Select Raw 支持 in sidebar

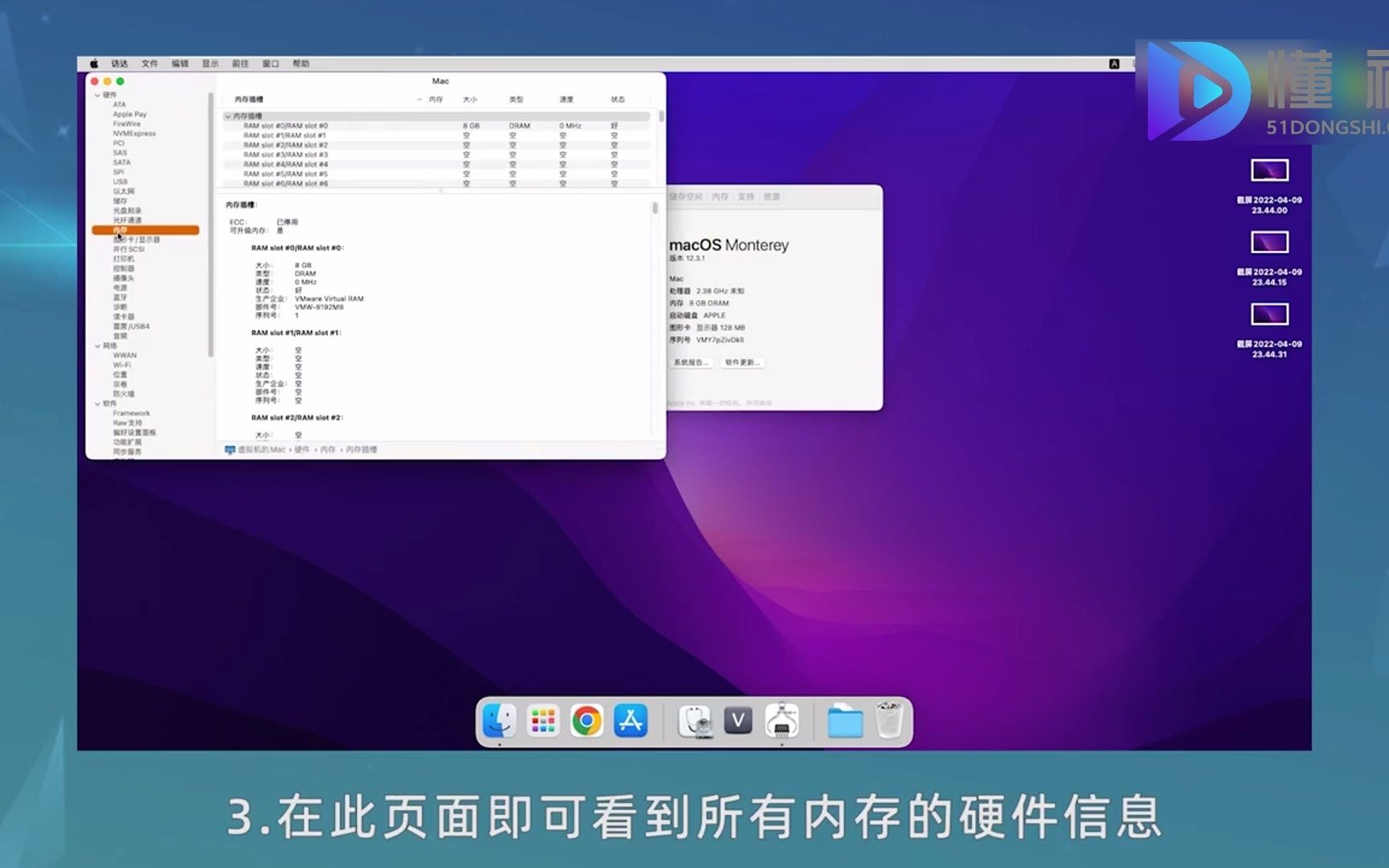(x=127, y=423)
